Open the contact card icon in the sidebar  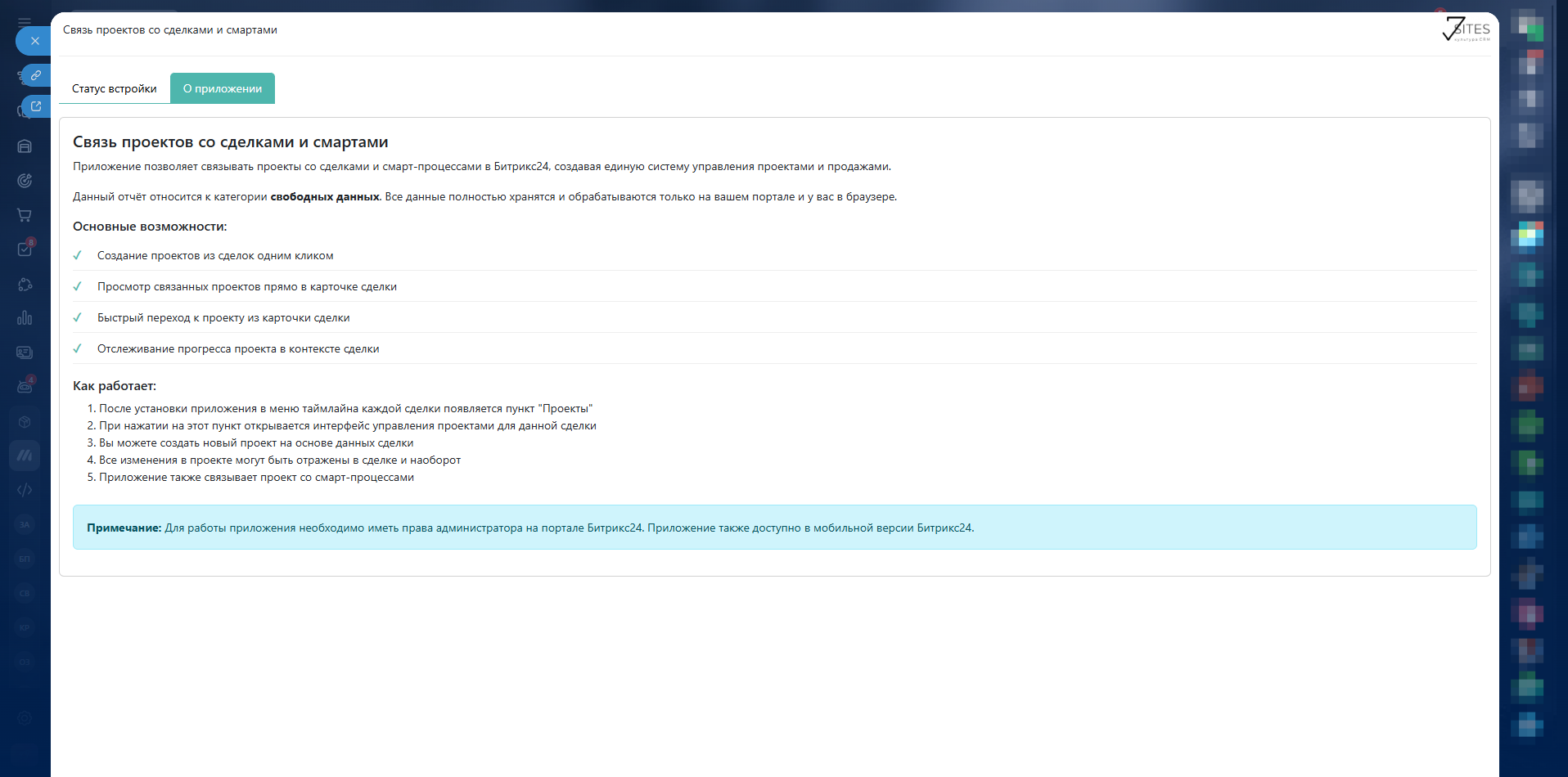(25, 353)
